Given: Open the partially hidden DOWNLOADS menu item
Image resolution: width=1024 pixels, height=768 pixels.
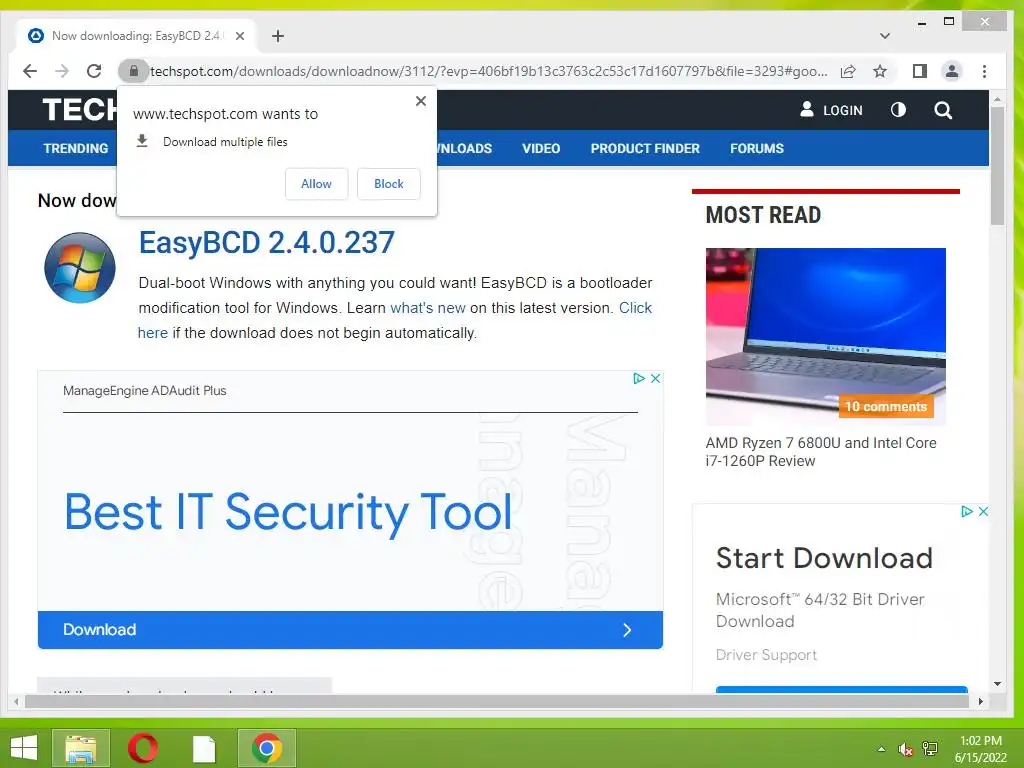Looking at the screenshot, I should point(464,148).
